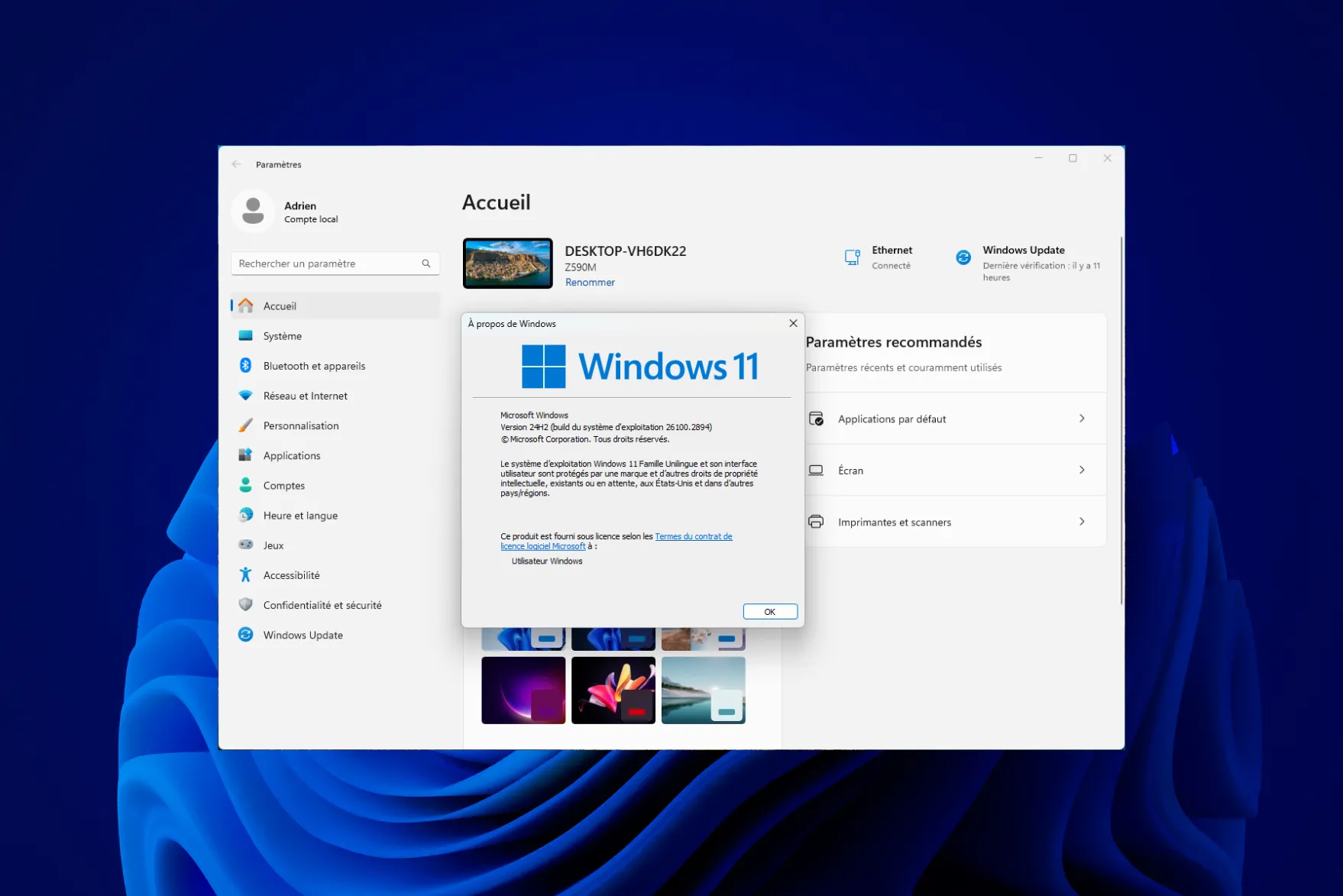Go to Réseau et Internet

tap(335, 395)
